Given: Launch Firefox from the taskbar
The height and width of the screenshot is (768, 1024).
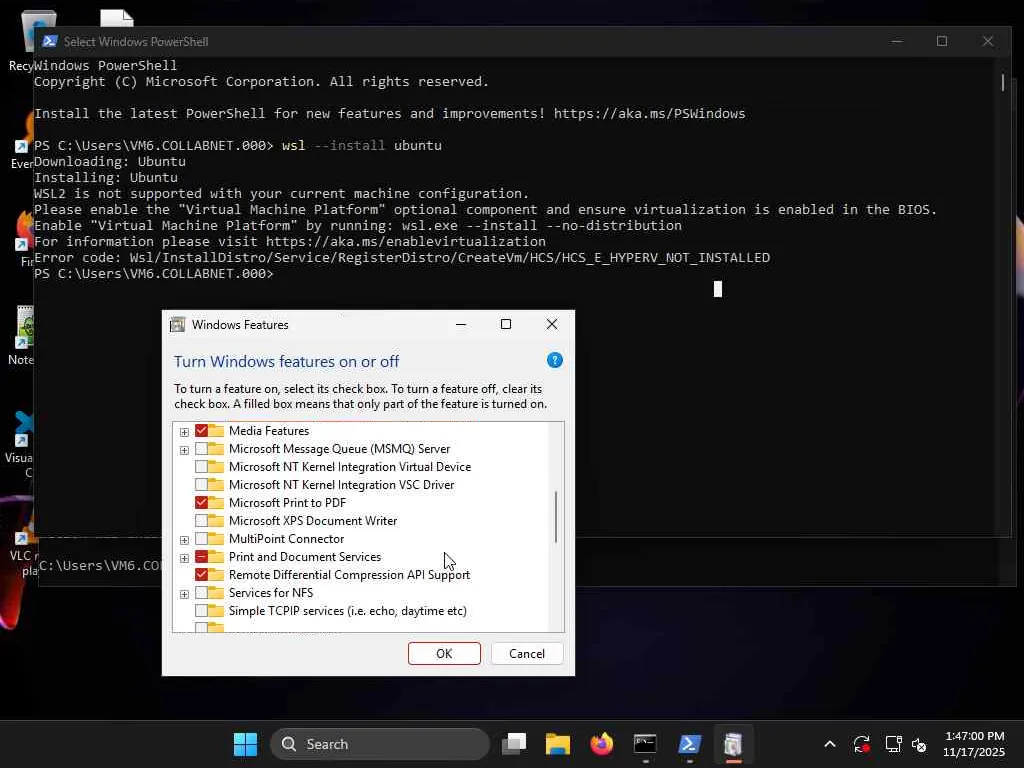Looking at the screenshot, I should [601, 744].
